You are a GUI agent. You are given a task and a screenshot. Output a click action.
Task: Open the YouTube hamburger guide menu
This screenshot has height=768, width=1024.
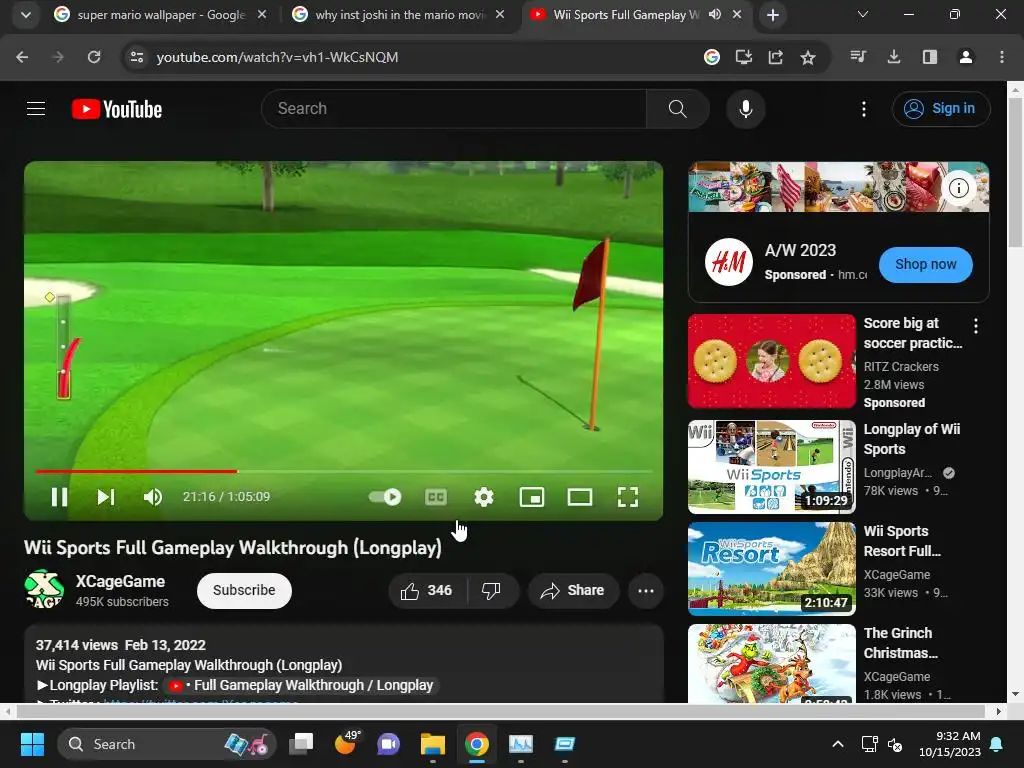click(36, 108)
